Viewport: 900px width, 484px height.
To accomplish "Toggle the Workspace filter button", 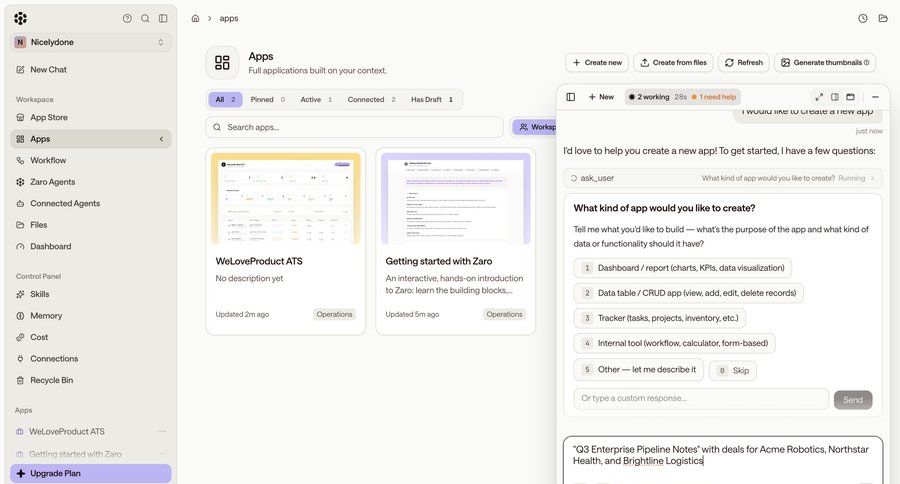I will pos(534,127).
